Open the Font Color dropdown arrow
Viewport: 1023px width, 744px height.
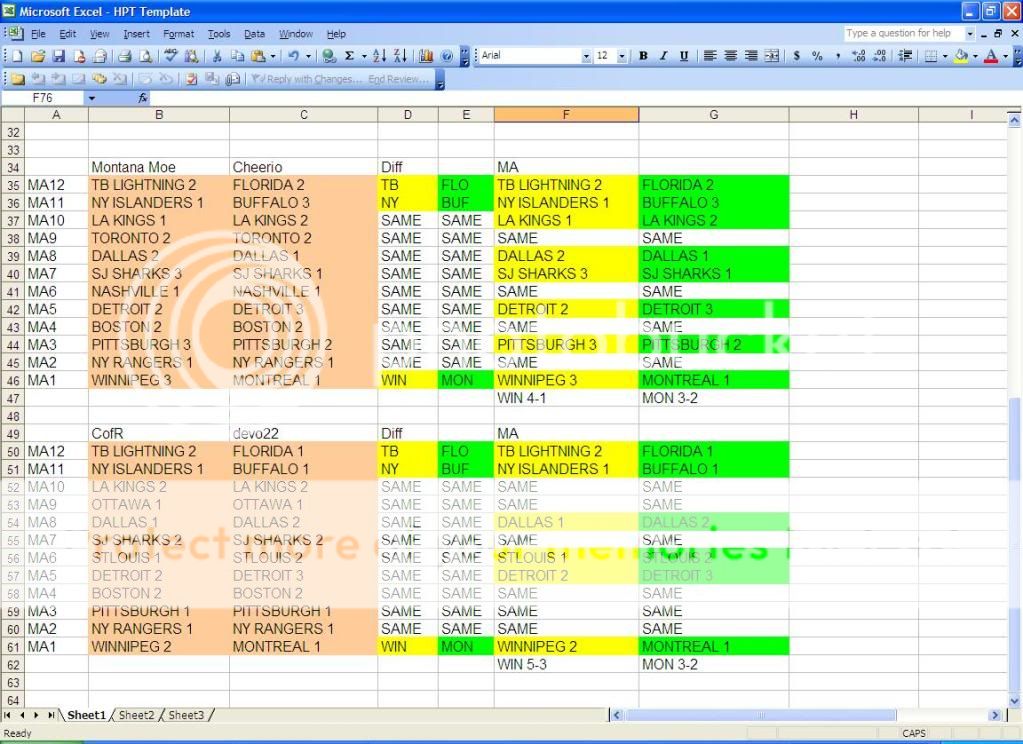pos(1005,56)
